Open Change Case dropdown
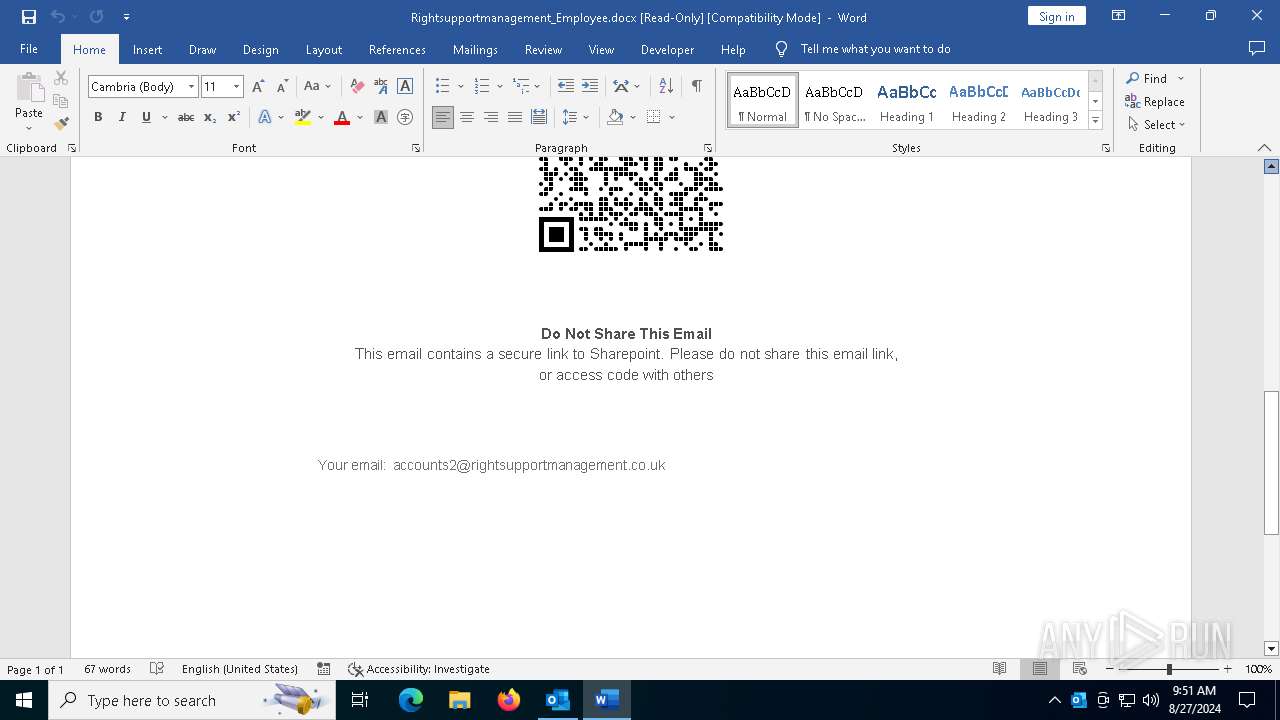This screenshot has height=720, width=1280. pos(318,87)
